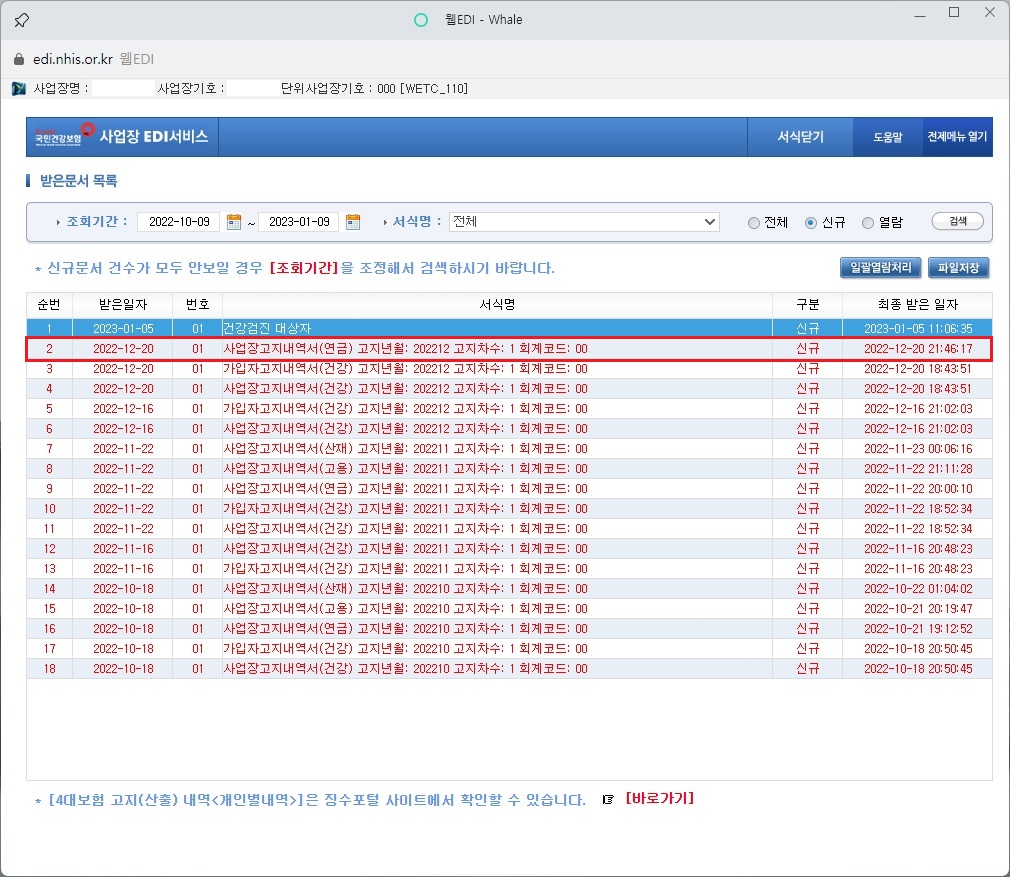Image resolution: width=1010 pixels, height=877 pixels.
Task: Click the 받은문서 목록 heading
Action: [x=79, y=181]
